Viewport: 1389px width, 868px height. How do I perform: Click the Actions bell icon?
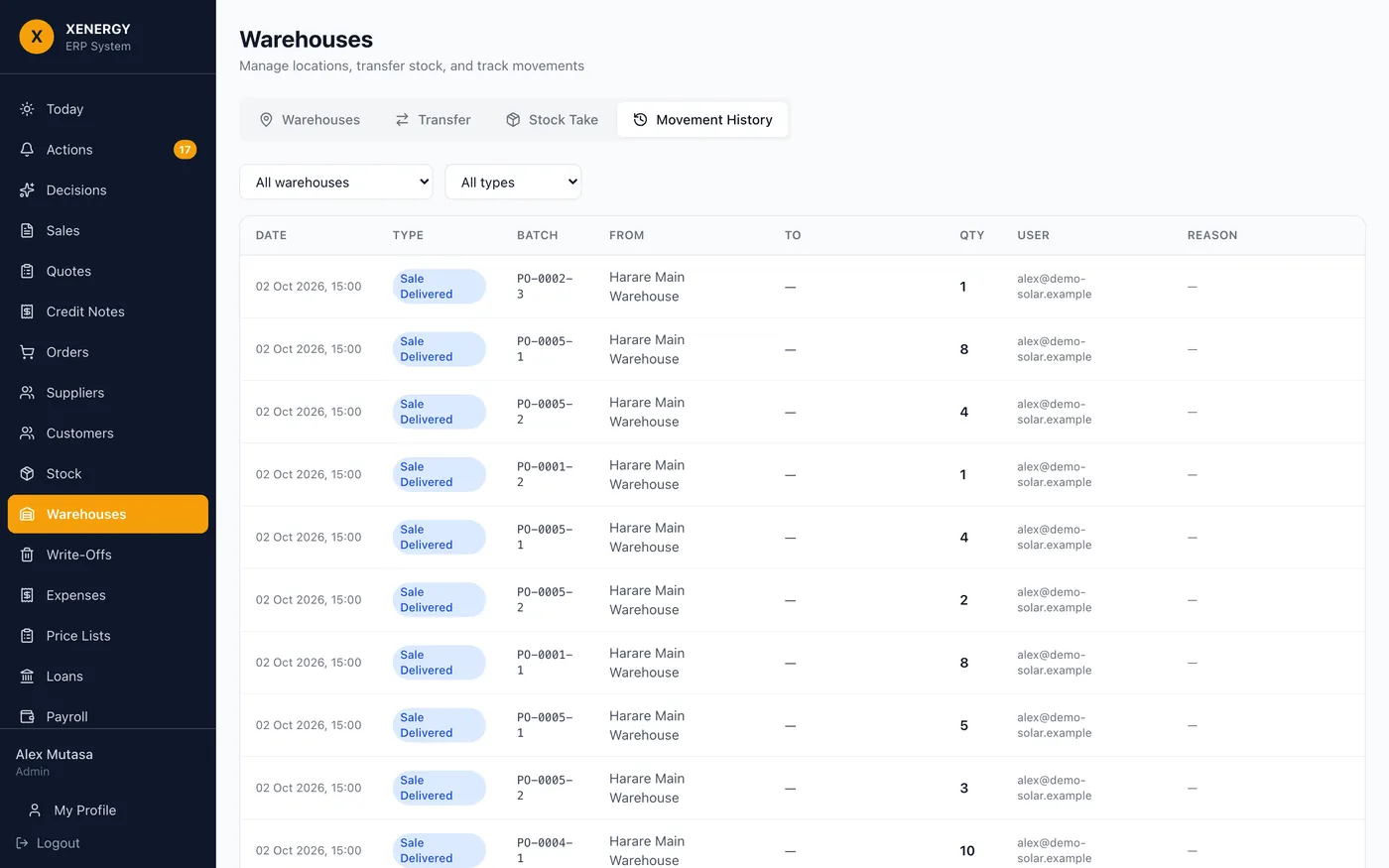click(x=27, y=150)
